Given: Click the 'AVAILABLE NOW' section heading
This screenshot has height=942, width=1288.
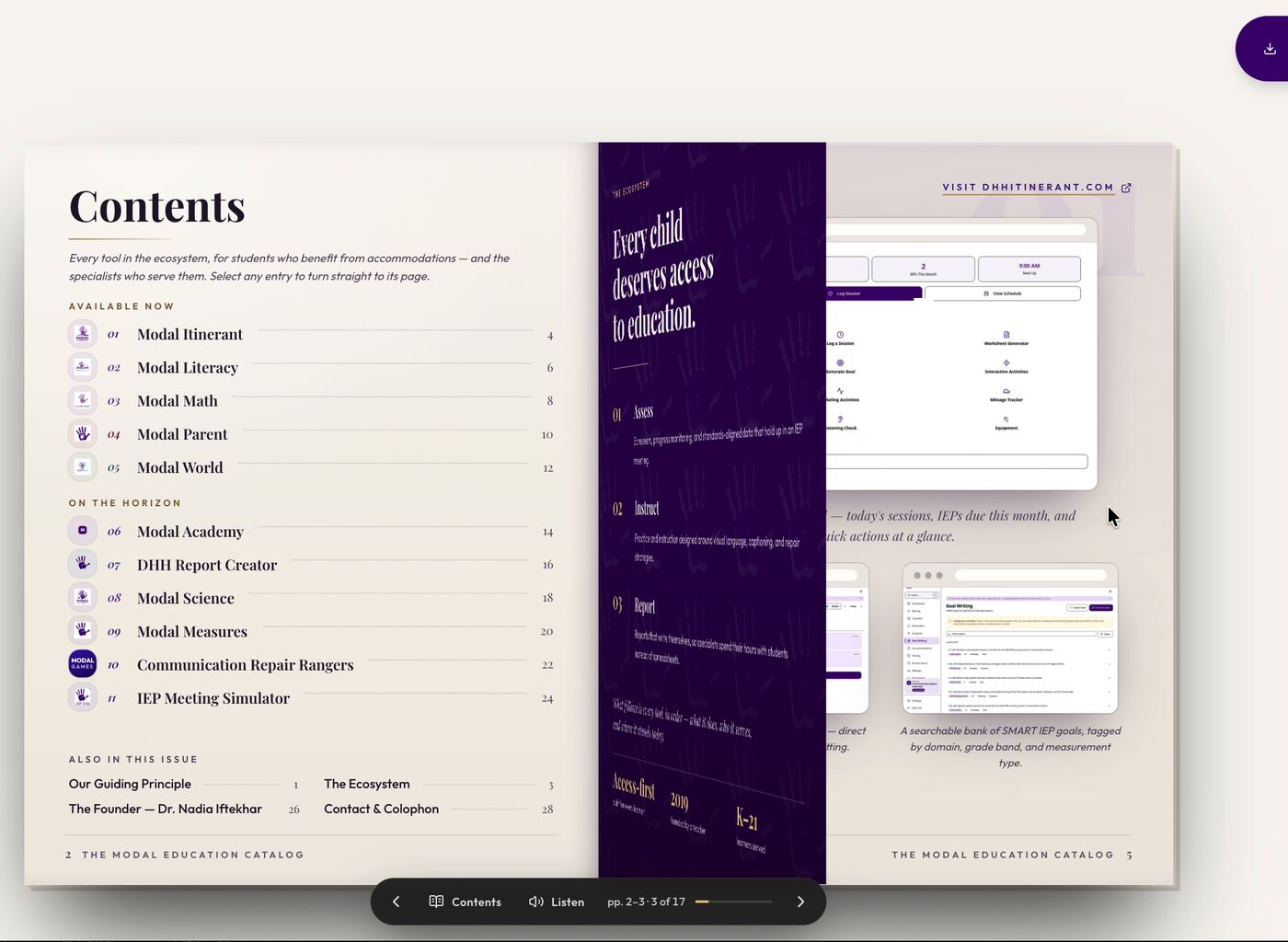Looking at the screenshot, I should pos(121,306).
